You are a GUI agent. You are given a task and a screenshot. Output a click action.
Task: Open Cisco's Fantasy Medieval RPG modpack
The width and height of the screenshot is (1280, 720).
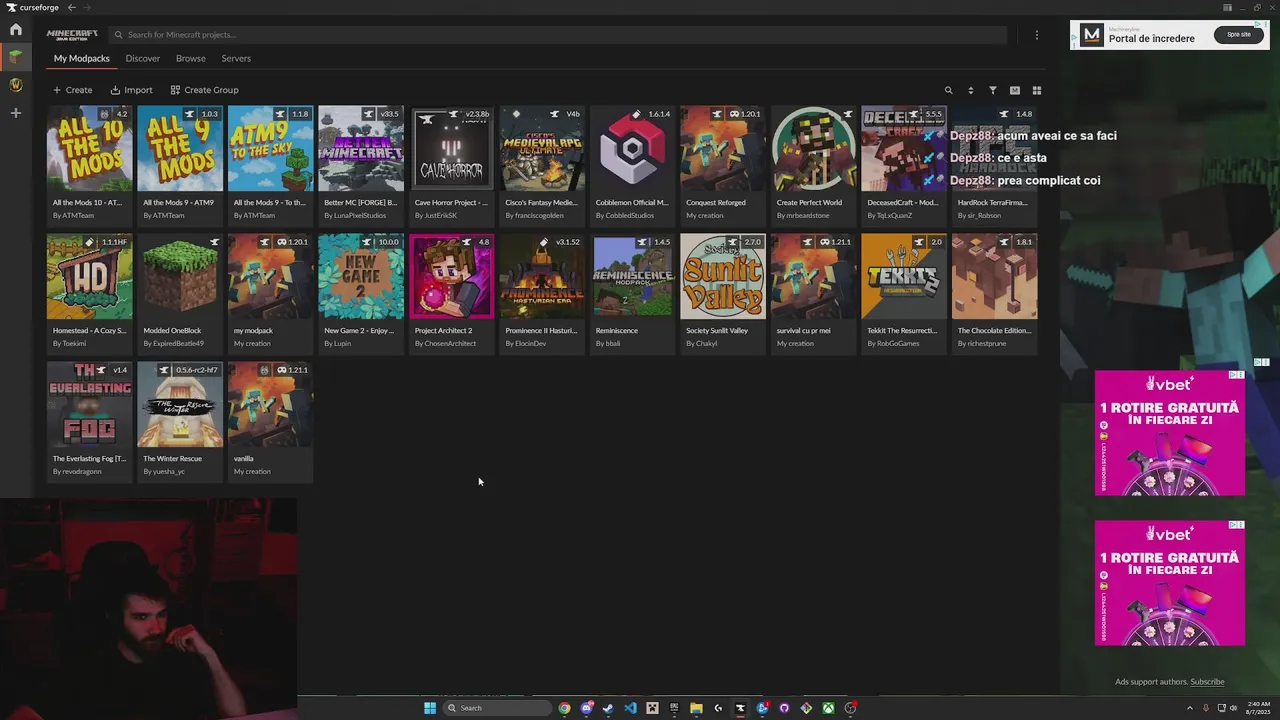click(x=542, y=165)
